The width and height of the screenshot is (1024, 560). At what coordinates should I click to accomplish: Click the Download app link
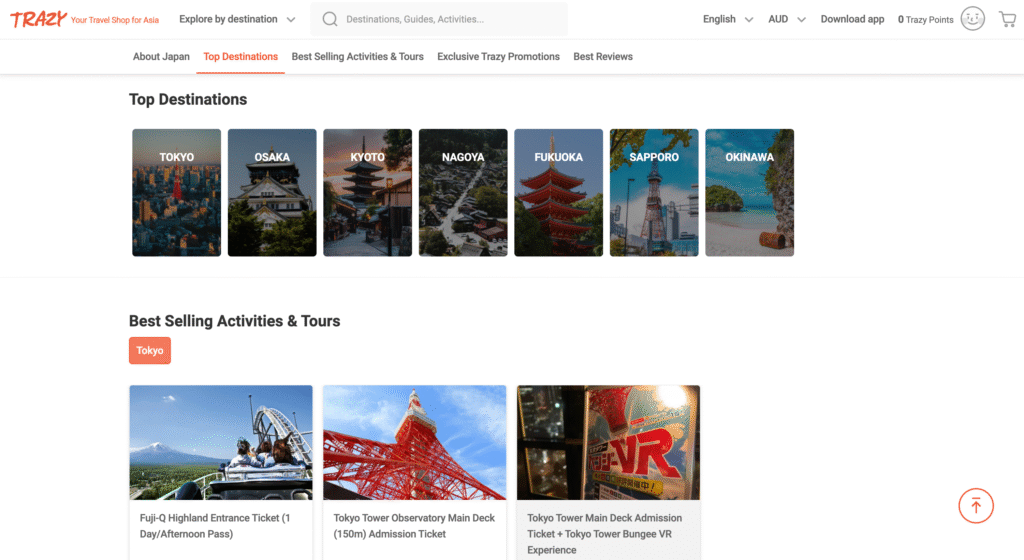852,19
